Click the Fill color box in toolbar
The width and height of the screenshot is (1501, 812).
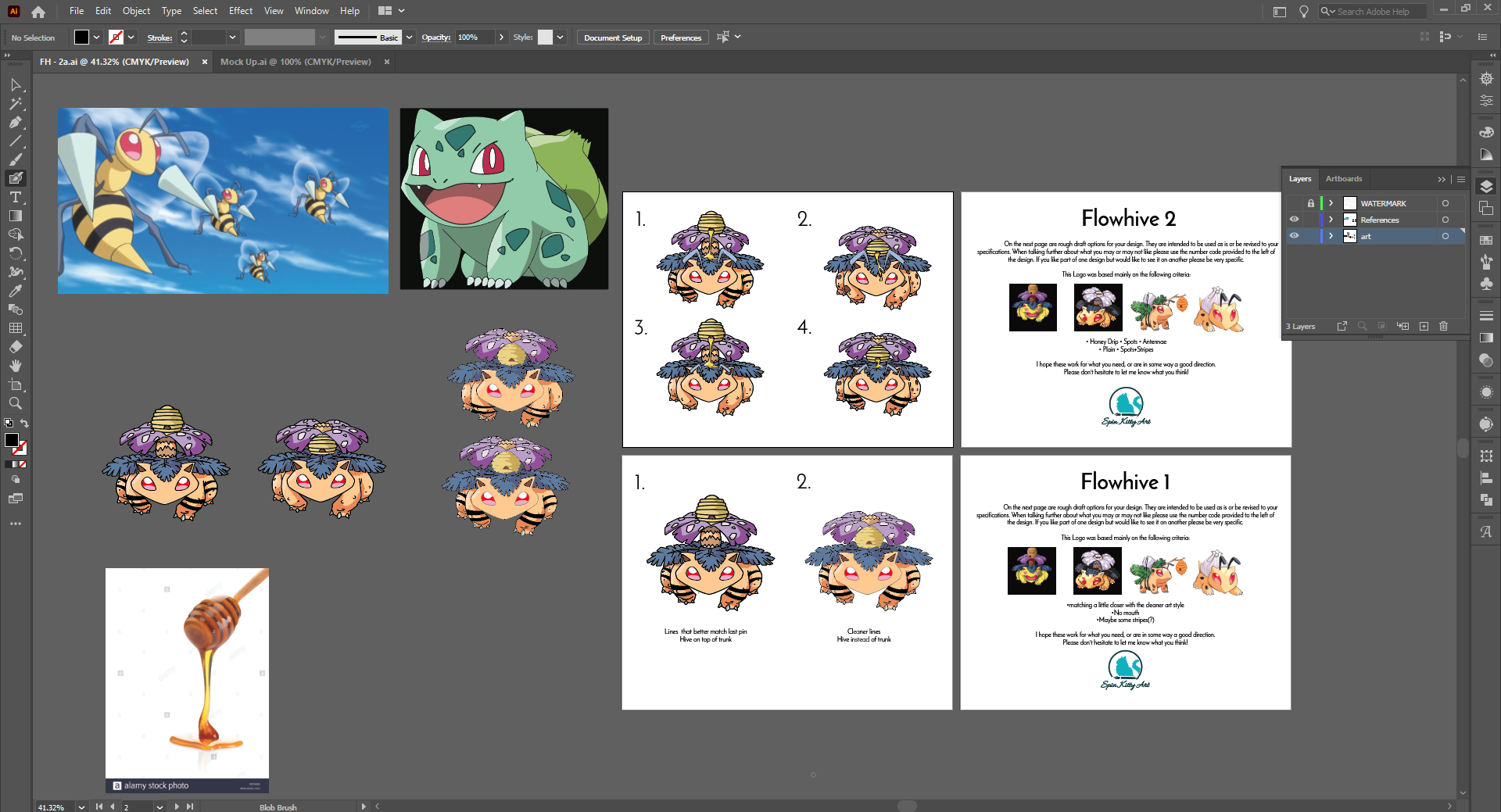(12, 440)
